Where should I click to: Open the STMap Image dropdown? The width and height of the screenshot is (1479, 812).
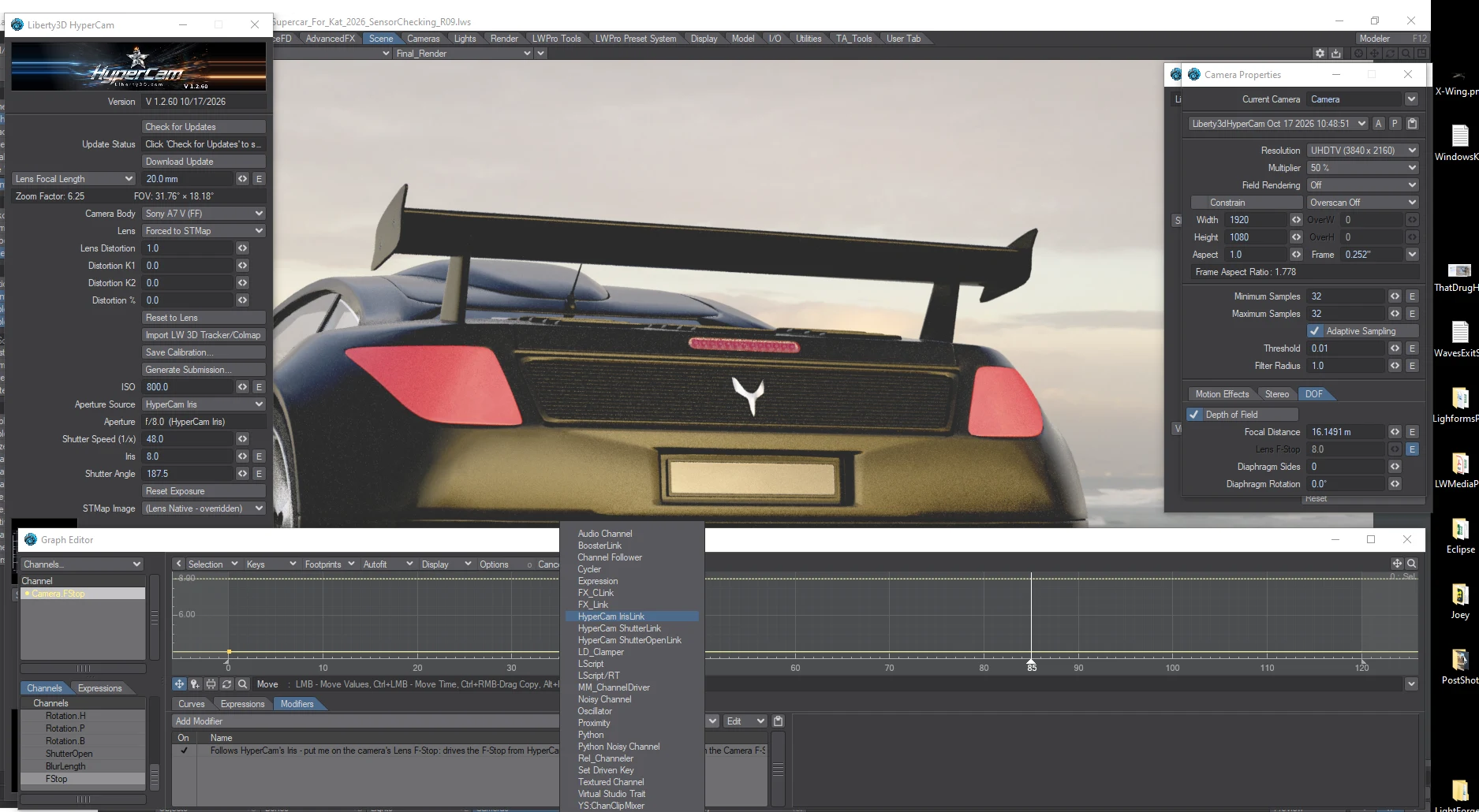tap(204, 508)
